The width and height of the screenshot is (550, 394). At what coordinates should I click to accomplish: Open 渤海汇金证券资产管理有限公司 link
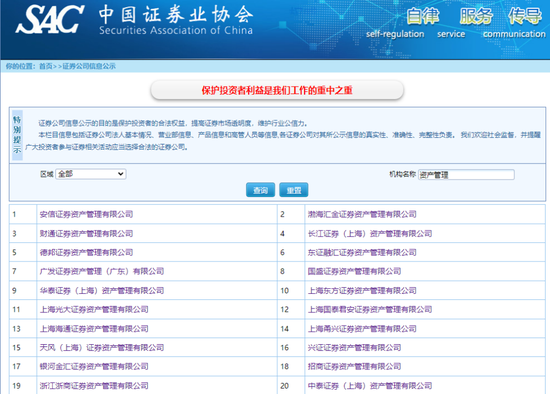click(362, 214)
